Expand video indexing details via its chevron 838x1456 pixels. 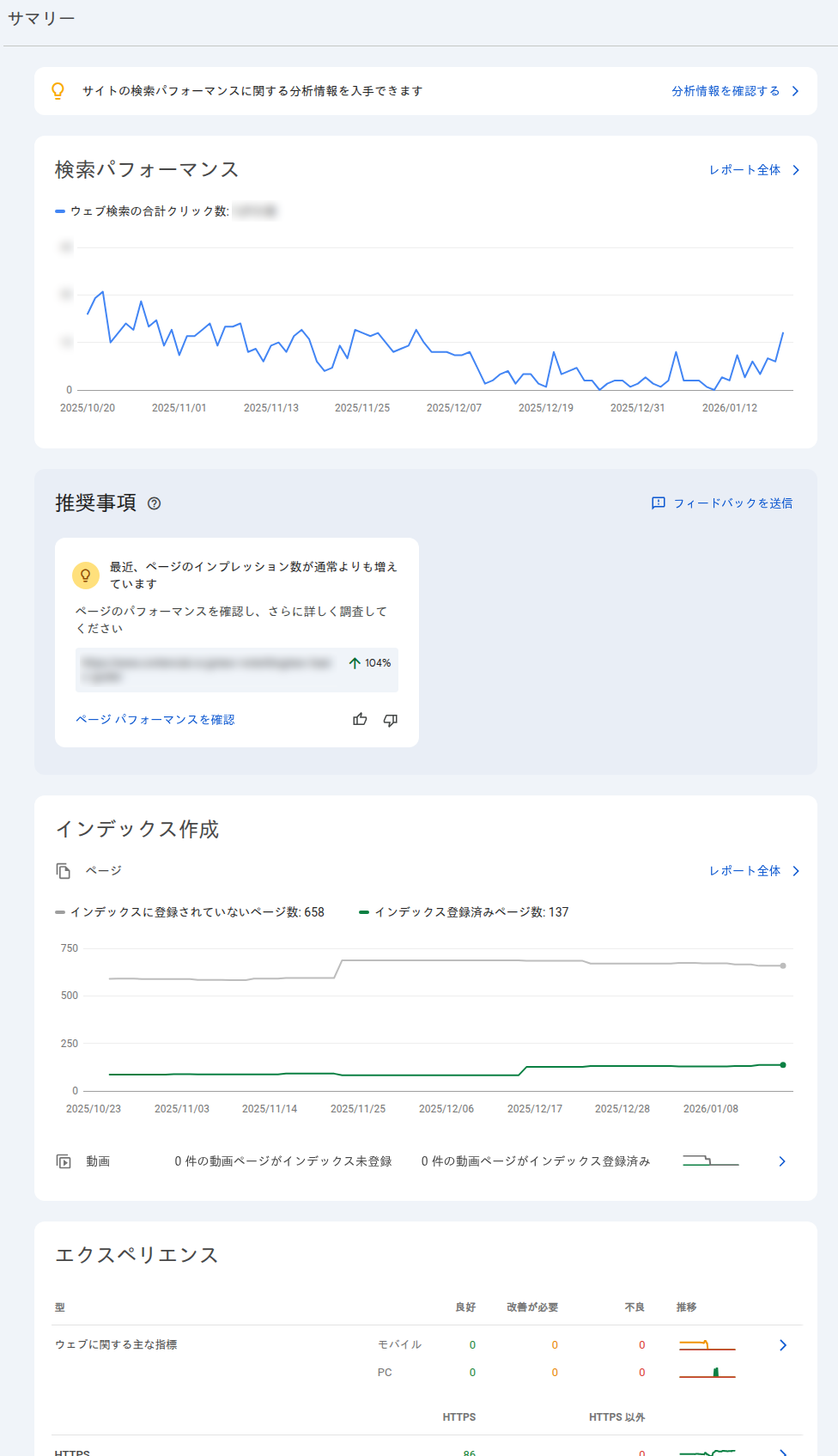click(782, 1161)
